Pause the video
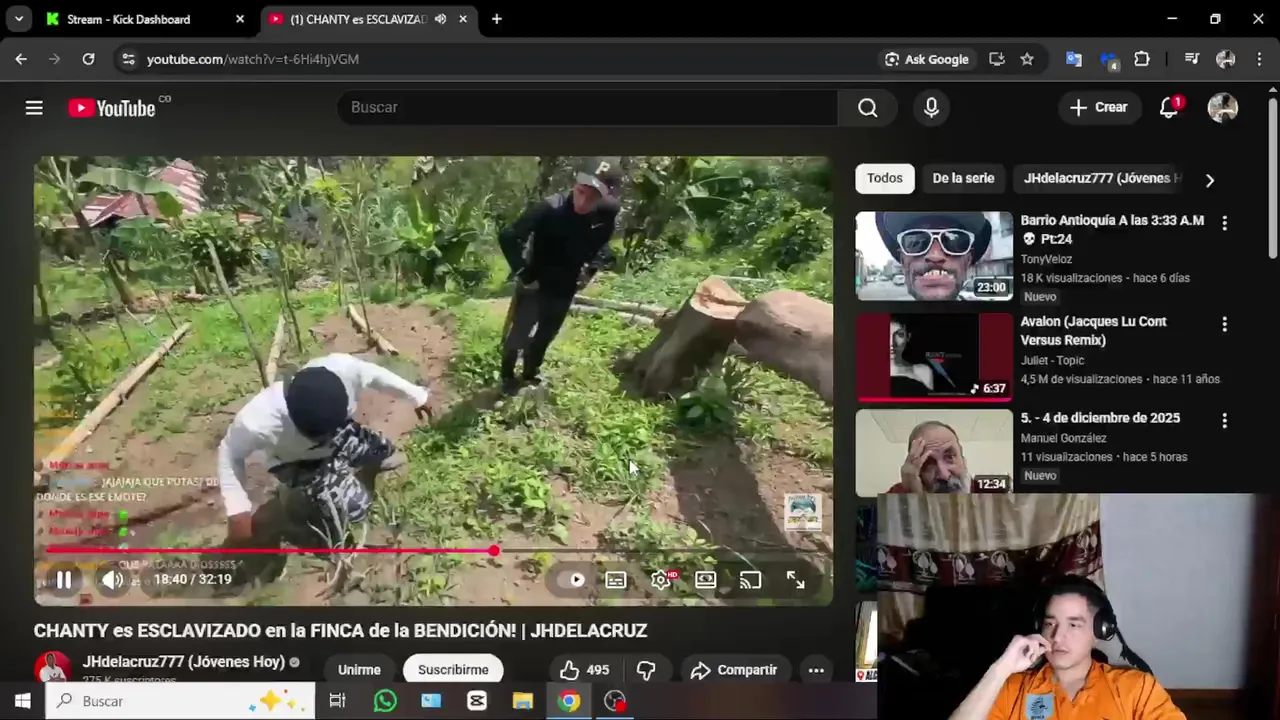Screen dimensions: 1280x720 coord(63,580)
